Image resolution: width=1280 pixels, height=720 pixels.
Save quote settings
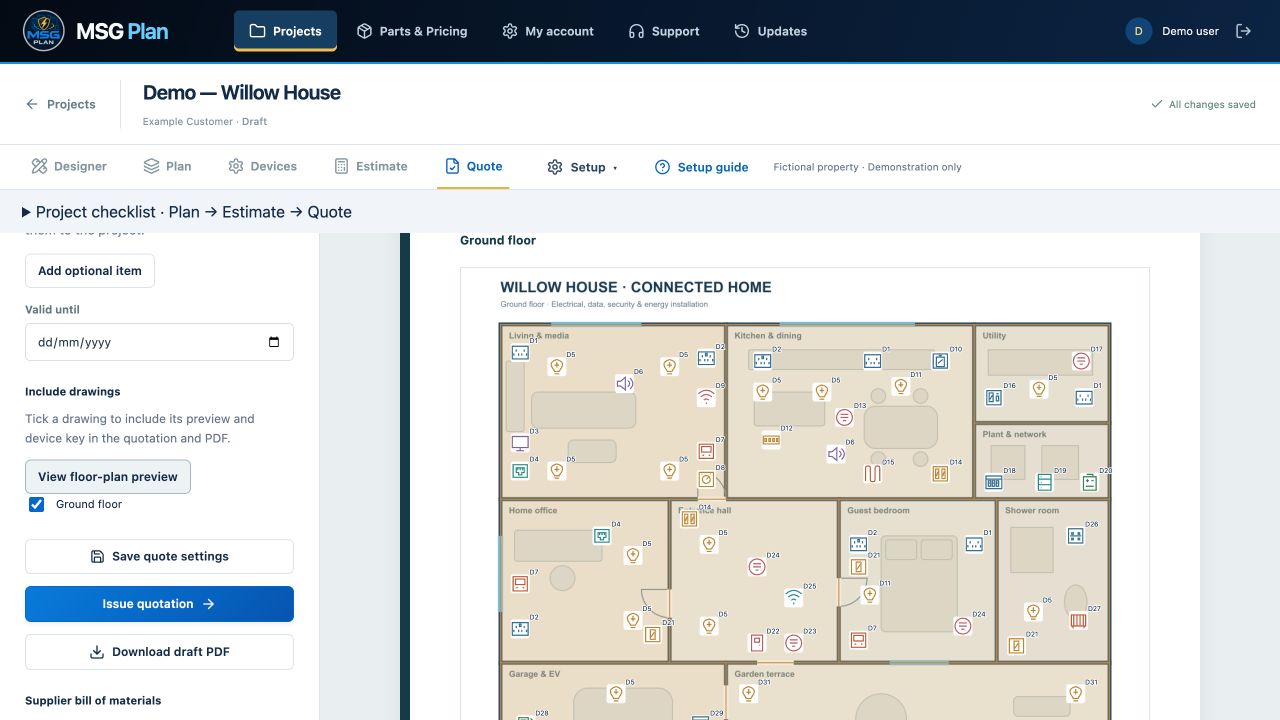pyautogui.click(x=159, y=556)
